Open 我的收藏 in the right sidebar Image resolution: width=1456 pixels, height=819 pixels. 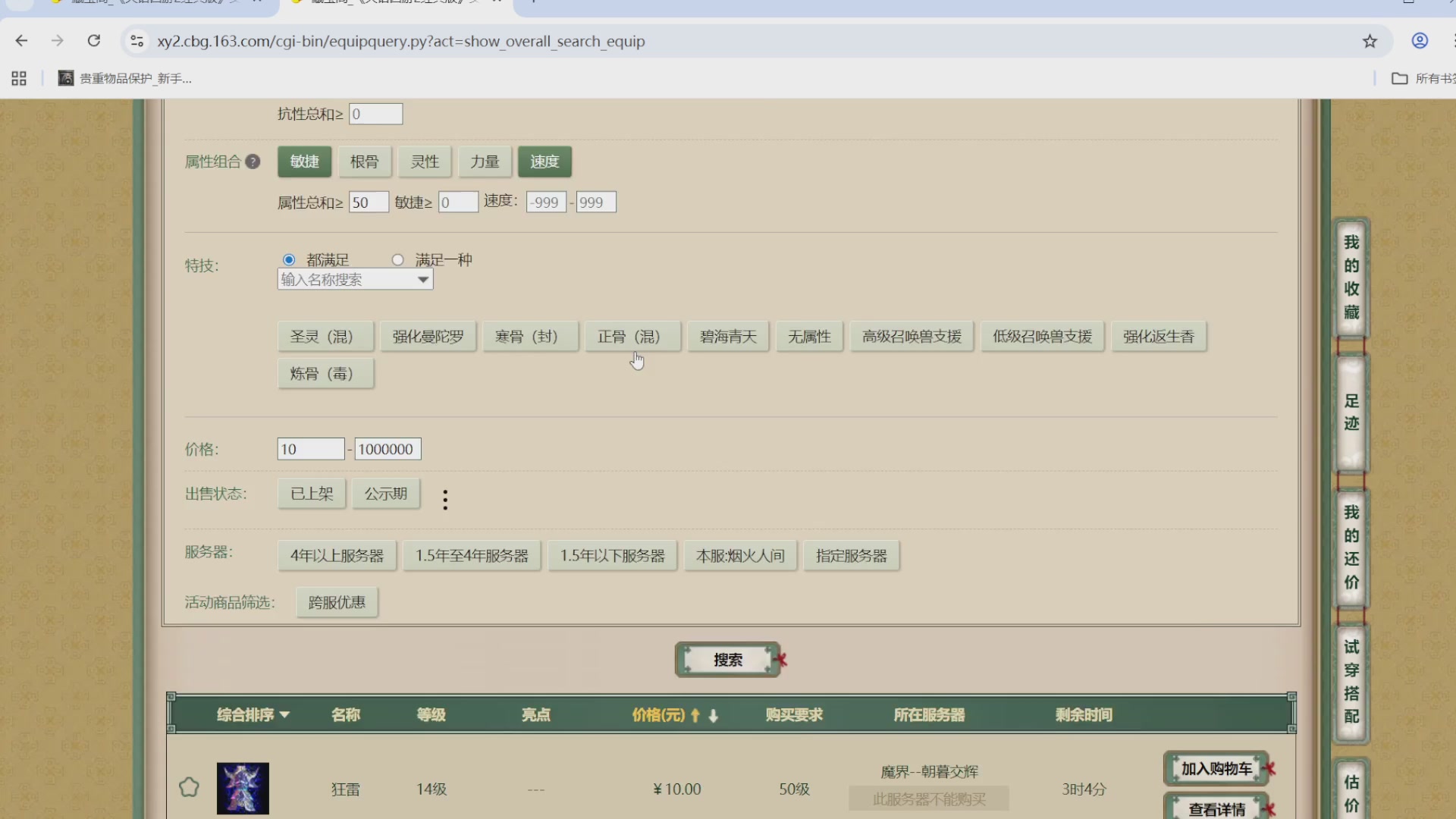1350,278
